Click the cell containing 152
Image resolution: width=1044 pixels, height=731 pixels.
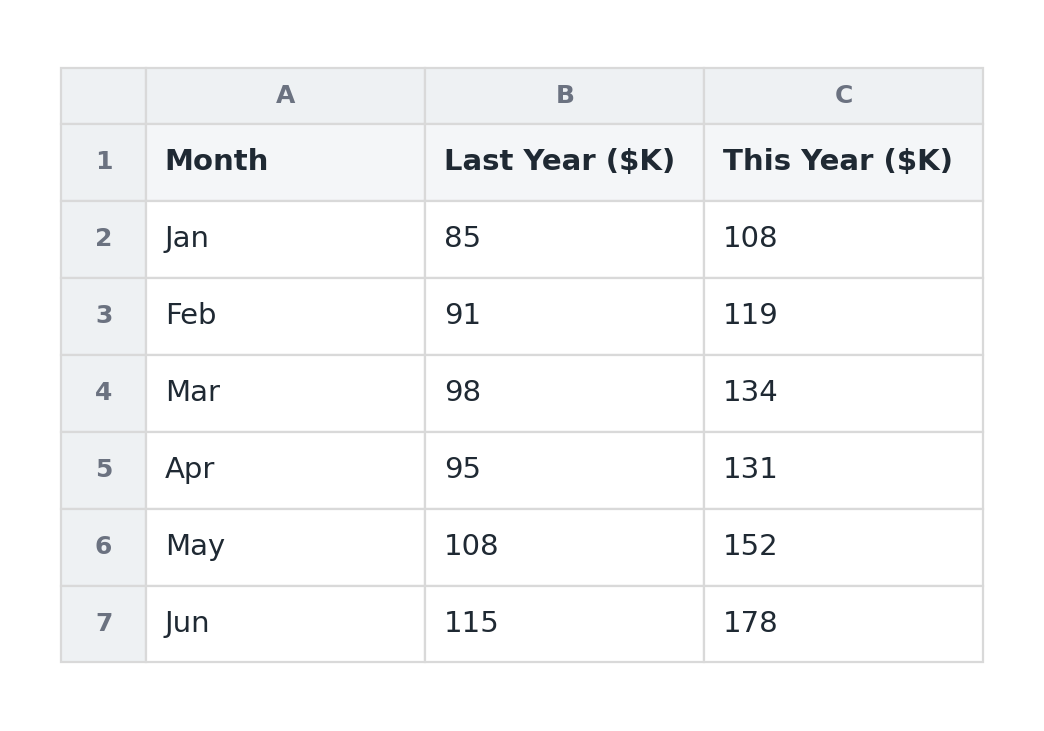pyautogui.click(x=844, y=547)
